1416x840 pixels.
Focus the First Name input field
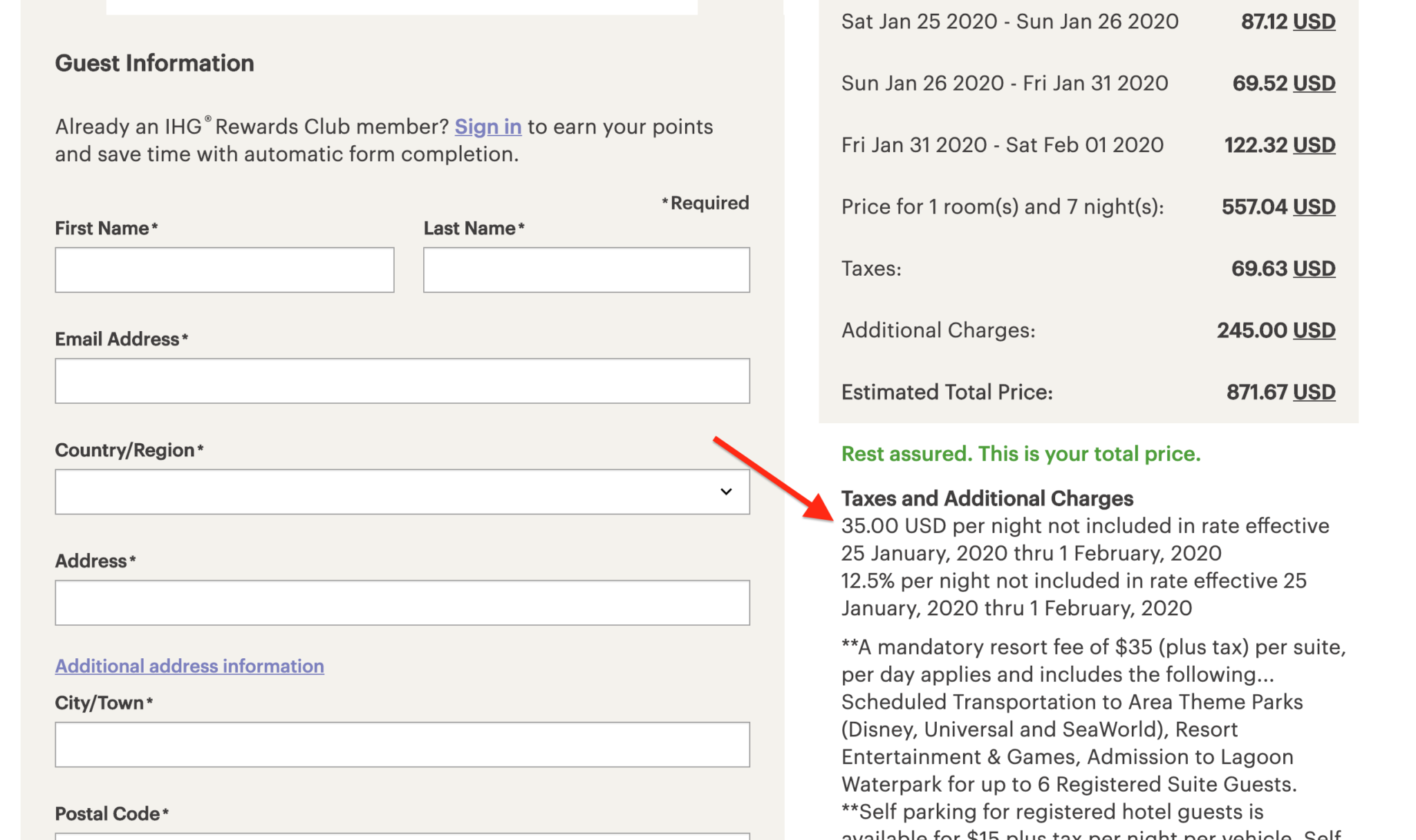coord(224,270)
